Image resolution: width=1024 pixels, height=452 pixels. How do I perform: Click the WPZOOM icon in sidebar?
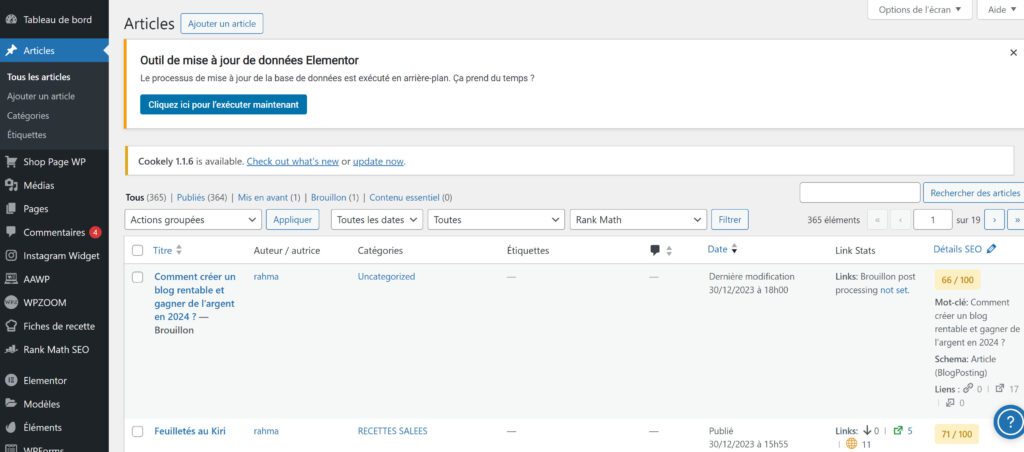click(10, 302)
